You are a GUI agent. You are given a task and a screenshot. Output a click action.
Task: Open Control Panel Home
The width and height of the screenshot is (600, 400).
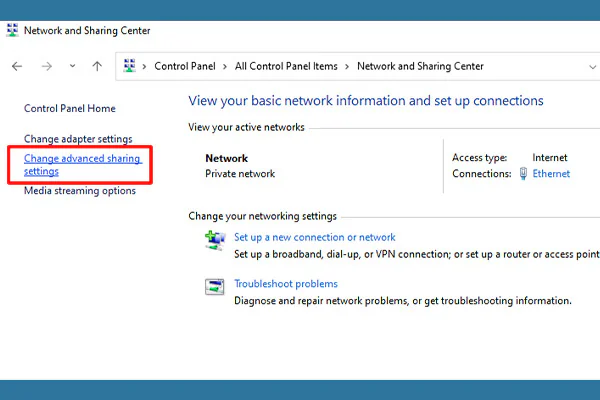70,108
